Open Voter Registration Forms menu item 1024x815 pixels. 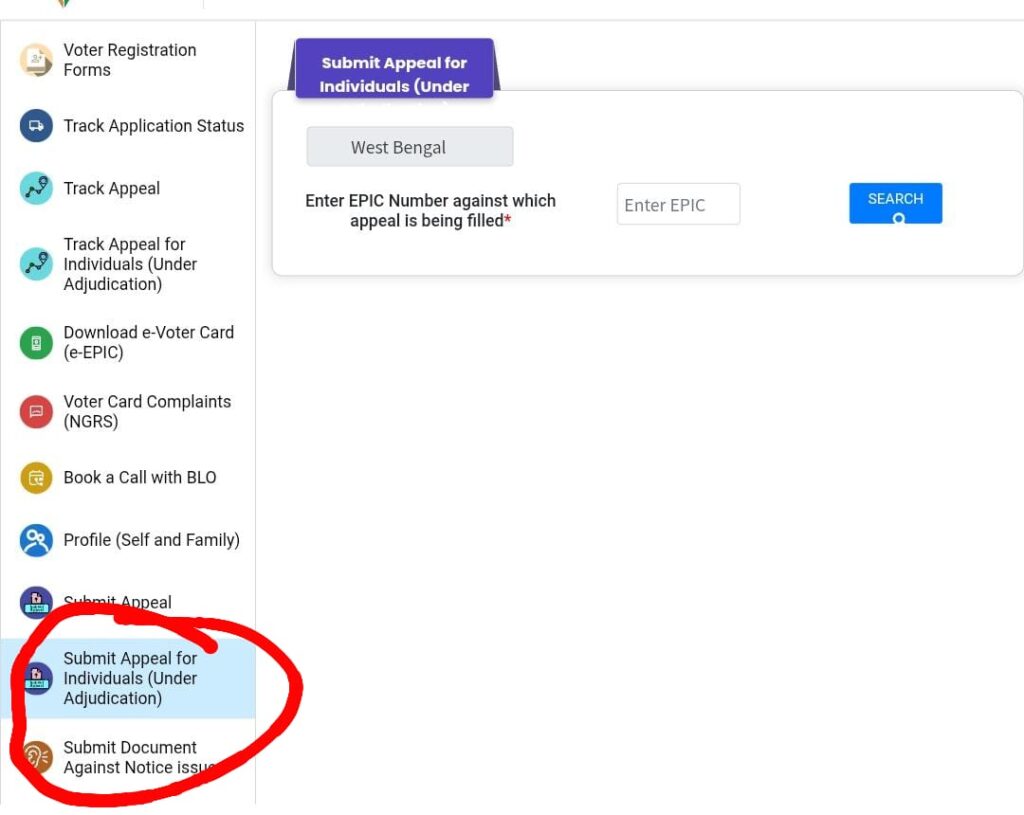[129, 60]
